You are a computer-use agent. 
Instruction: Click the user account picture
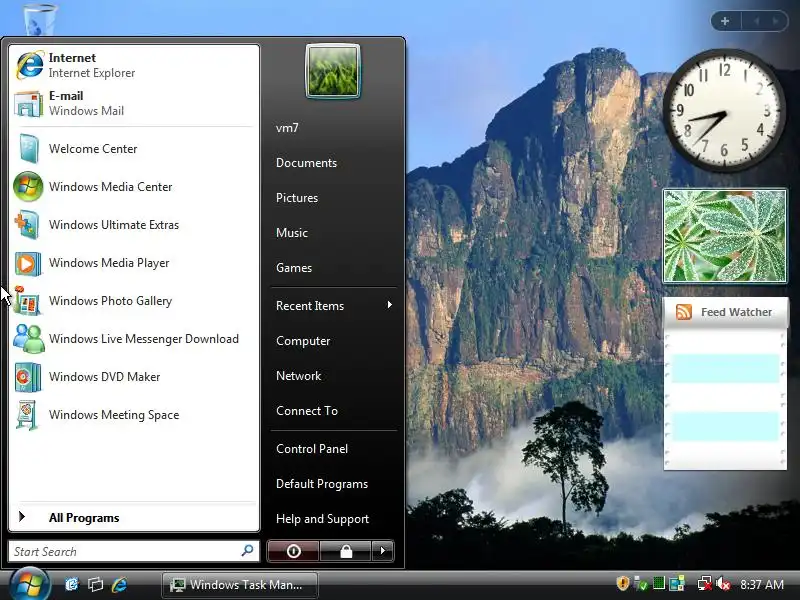click(333, 71)
